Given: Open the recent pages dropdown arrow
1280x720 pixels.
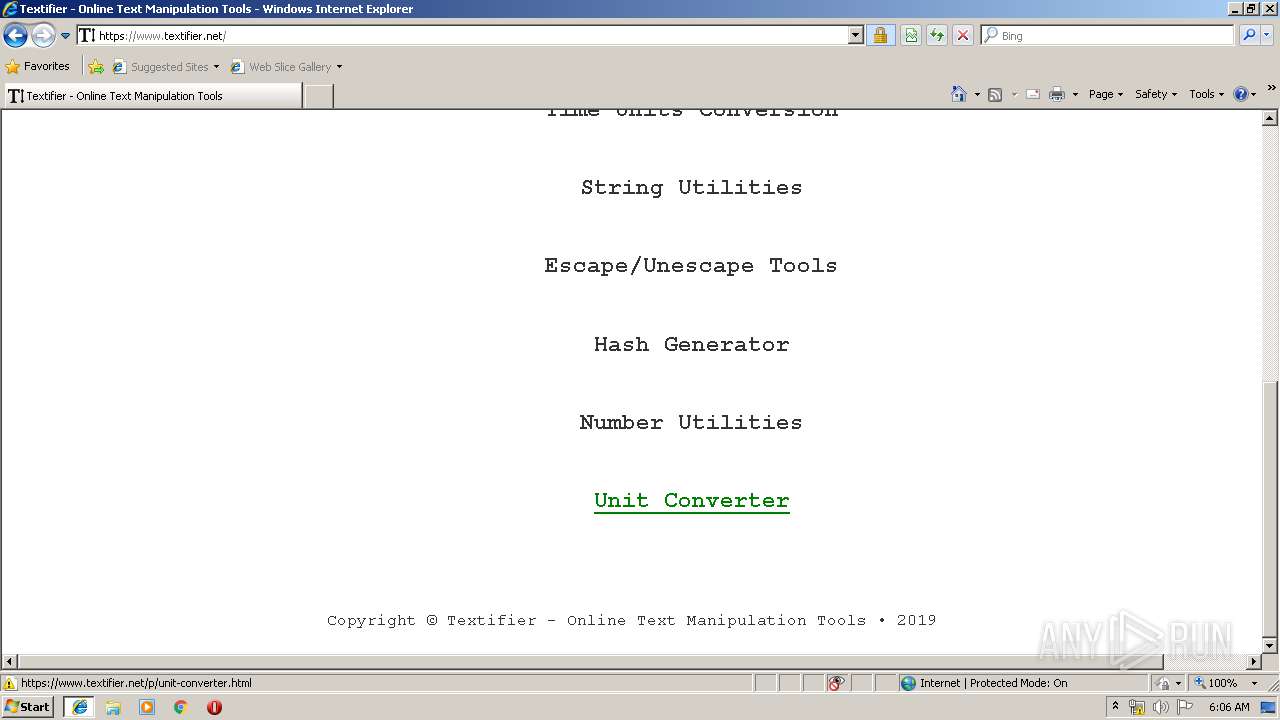Looking at the screenshot, I should [x=66, y=36].
